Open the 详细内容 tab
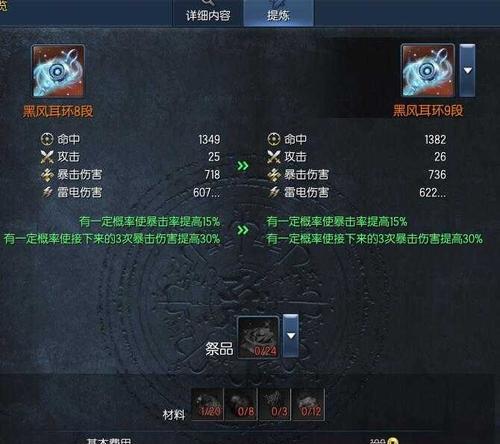 [x=208, y=13]
